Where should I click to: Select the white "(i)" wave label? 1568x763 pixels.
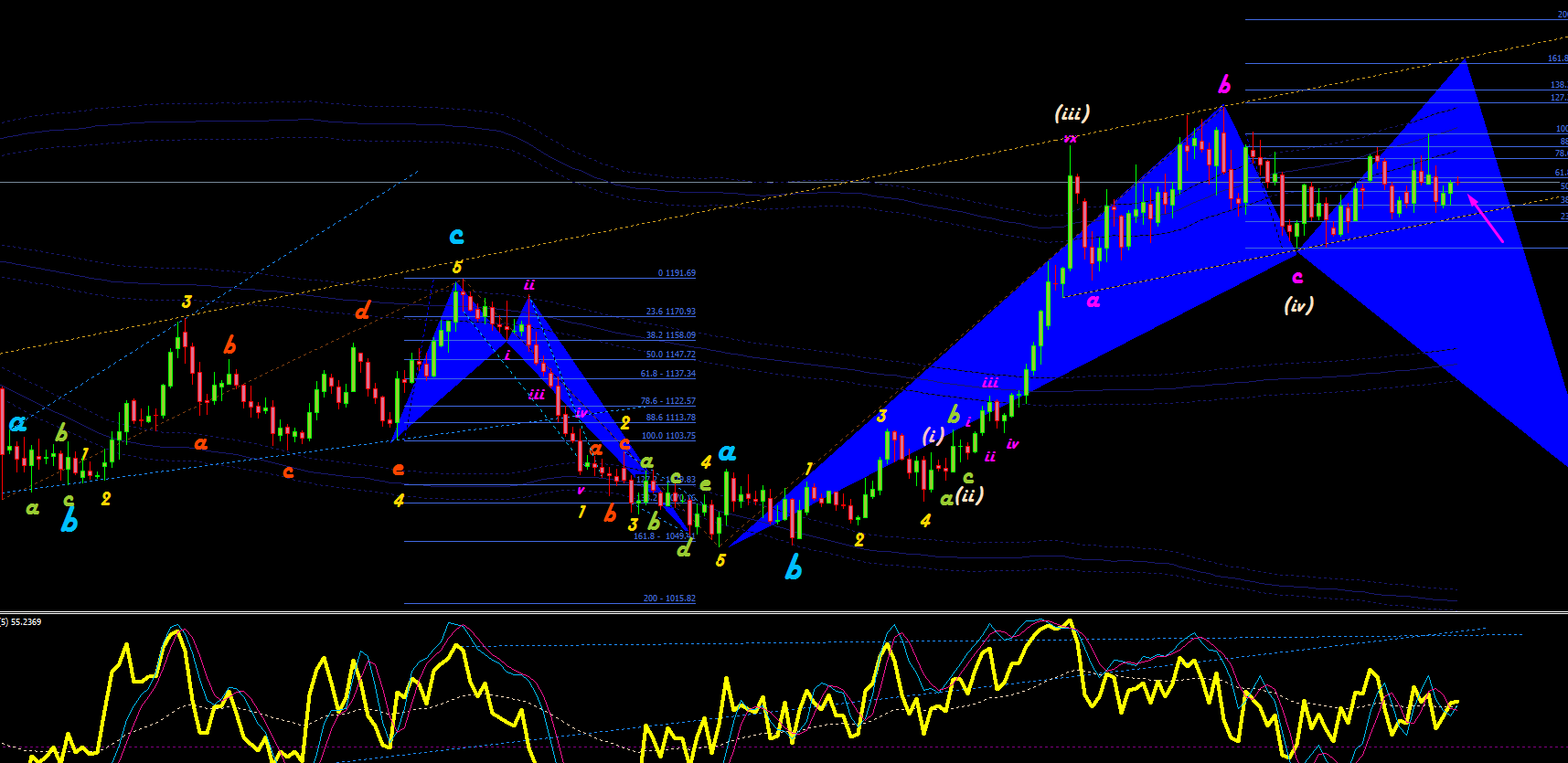[933, 436]
